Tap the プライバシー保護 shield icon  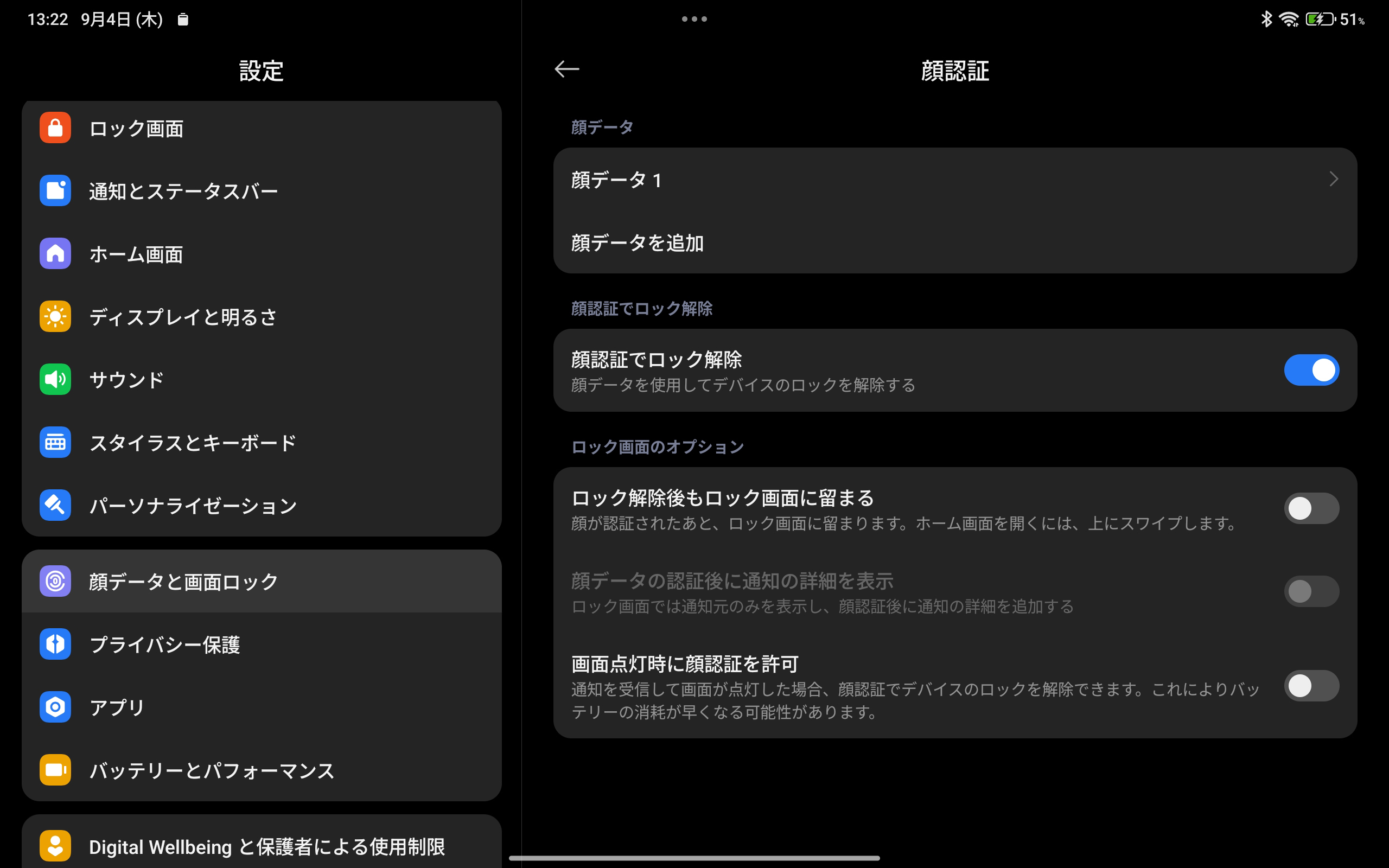pos(55,643)
